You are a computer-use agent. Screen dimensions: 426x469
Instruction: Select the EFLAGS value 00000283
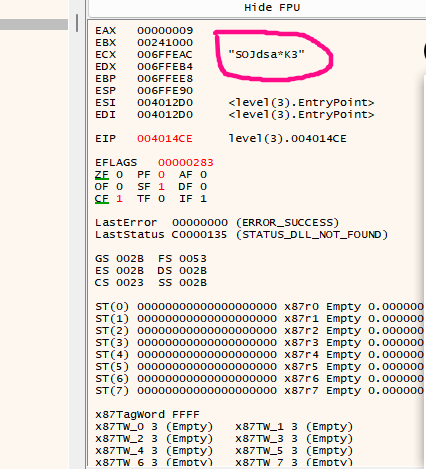(x=186, y=163)
